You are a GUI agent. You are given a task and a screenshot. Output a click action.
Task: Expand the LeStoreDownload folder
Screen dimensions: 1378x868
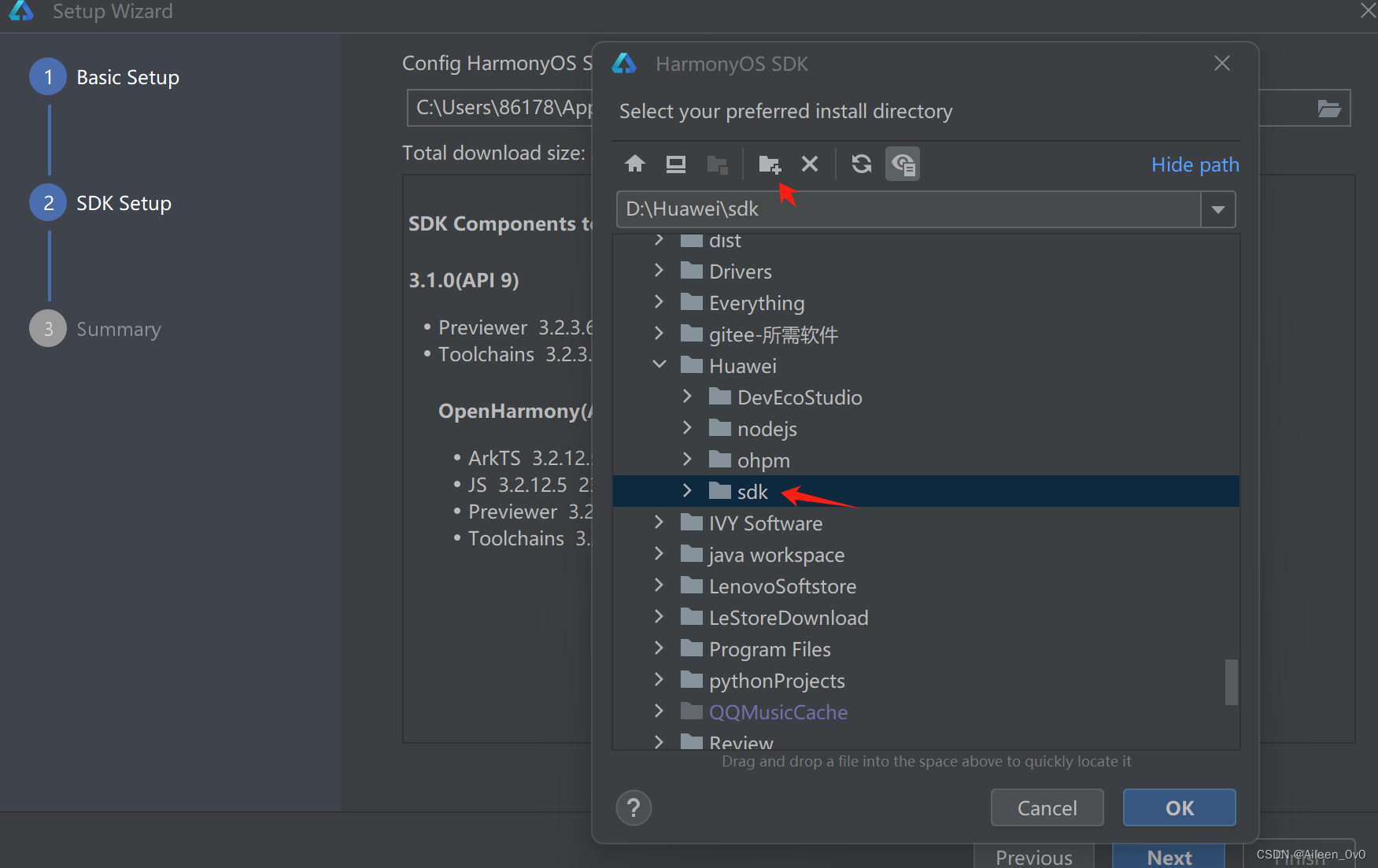(x=659, y=617)
